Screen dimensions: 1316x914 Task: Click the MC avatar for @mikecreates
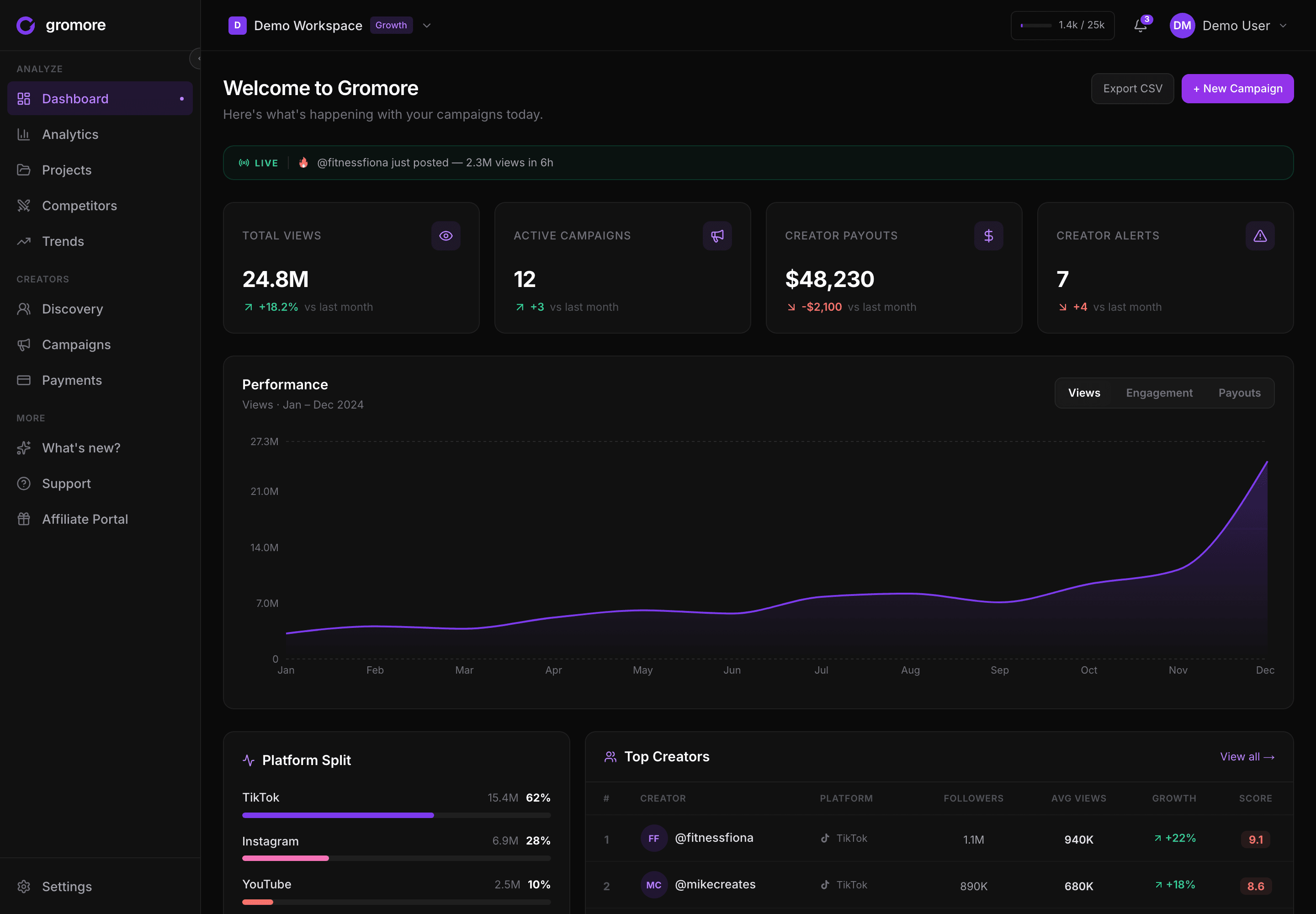point(653,885)
